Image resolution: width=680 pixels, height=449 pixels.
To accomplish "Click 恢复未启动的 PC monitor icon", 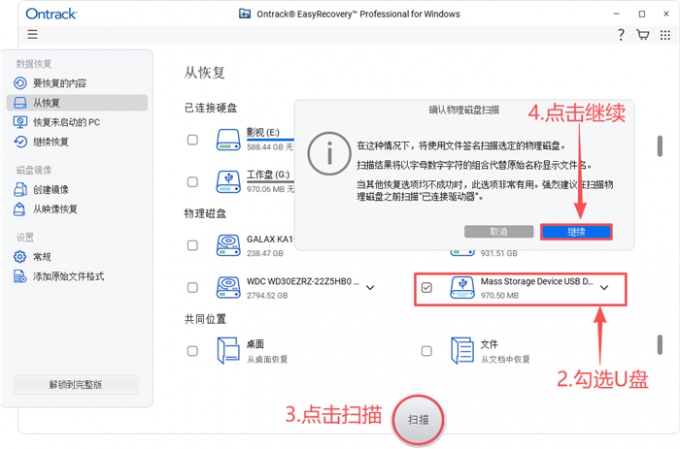I will coord(20,122).
